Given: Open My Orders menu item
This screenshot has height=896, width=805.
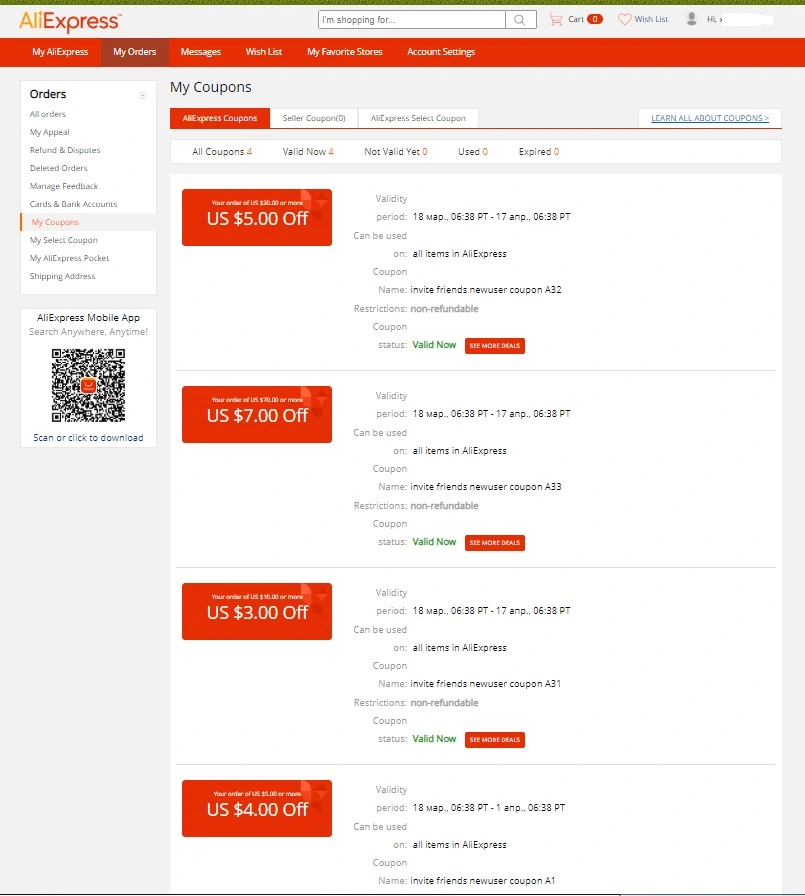Looking at the screenshot, I should click(134, 52).
